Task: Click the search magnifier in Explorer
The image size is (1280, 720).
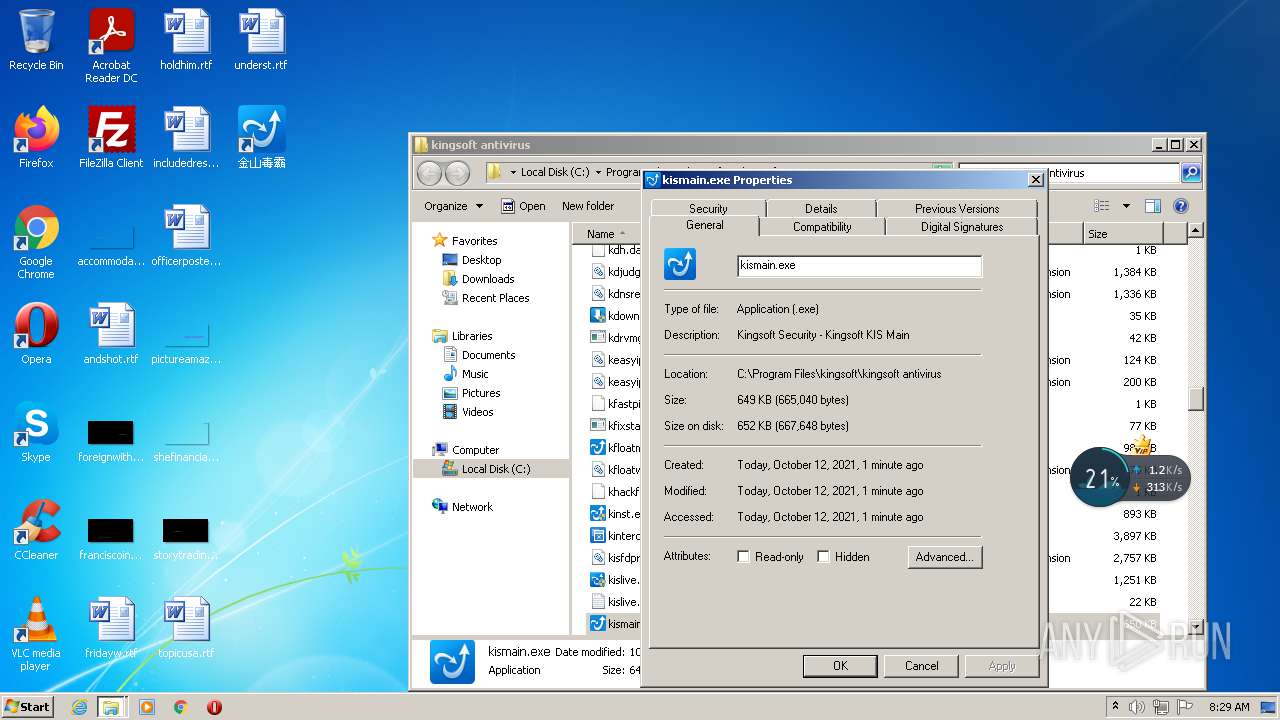Action: [x=1190, y=173]
